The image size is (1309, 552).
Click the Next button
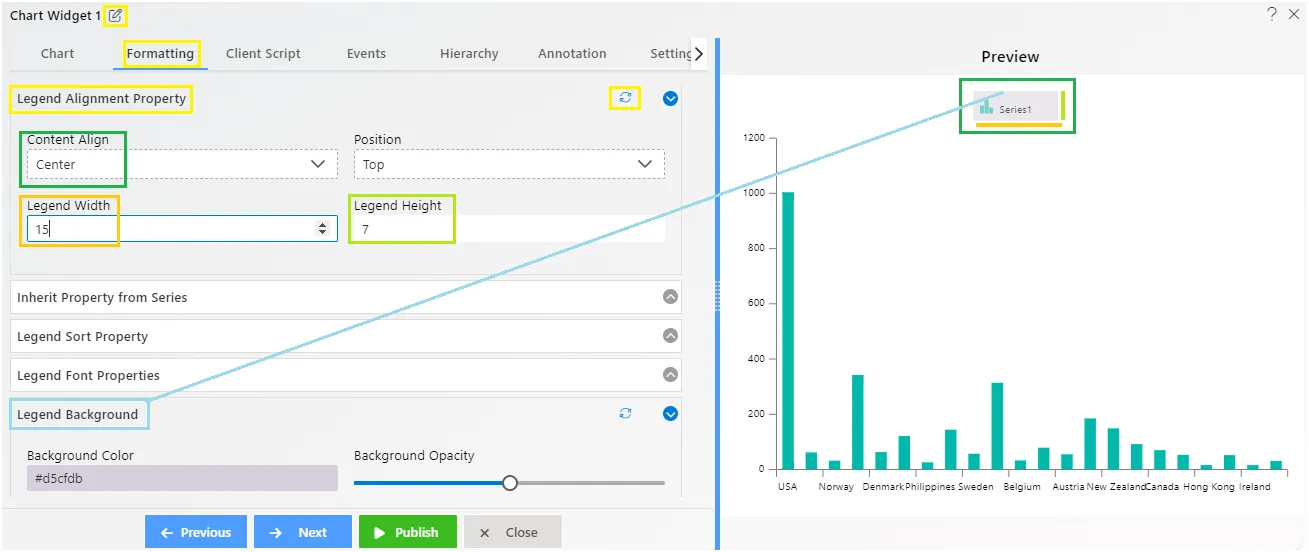[x=303, y=532]
